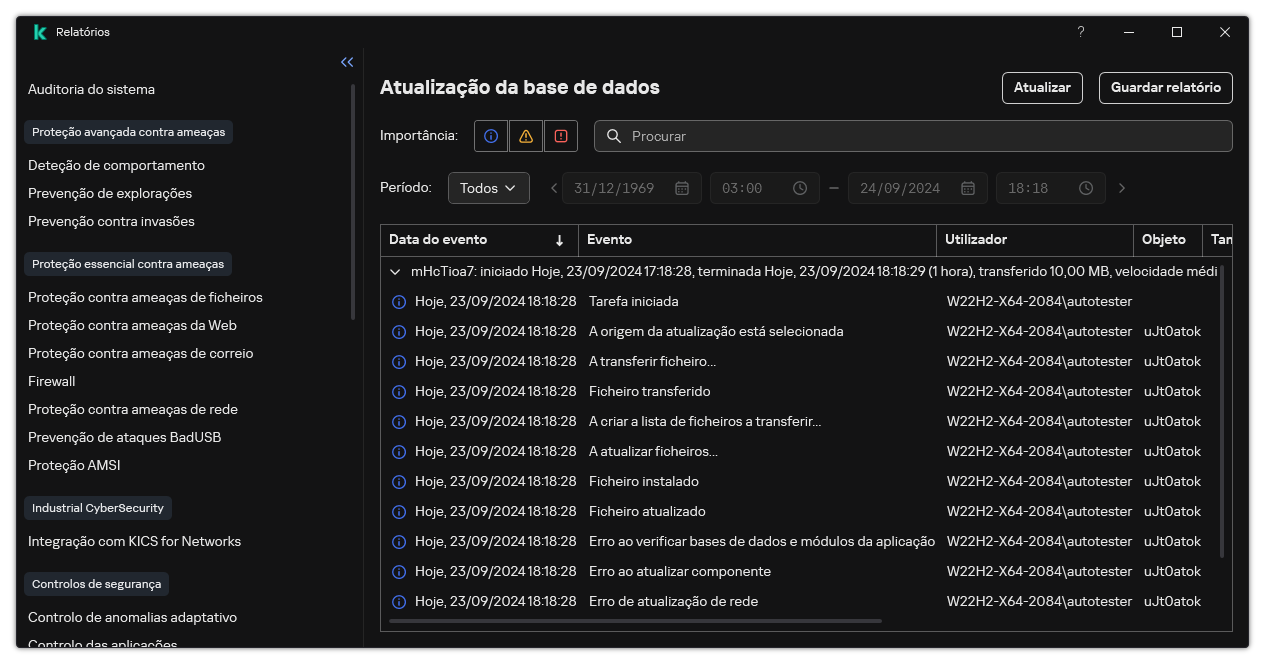Viewport: 1265px width, 664px height.
Task: Toggle the critical importance filter
Action: pos(561,135)
